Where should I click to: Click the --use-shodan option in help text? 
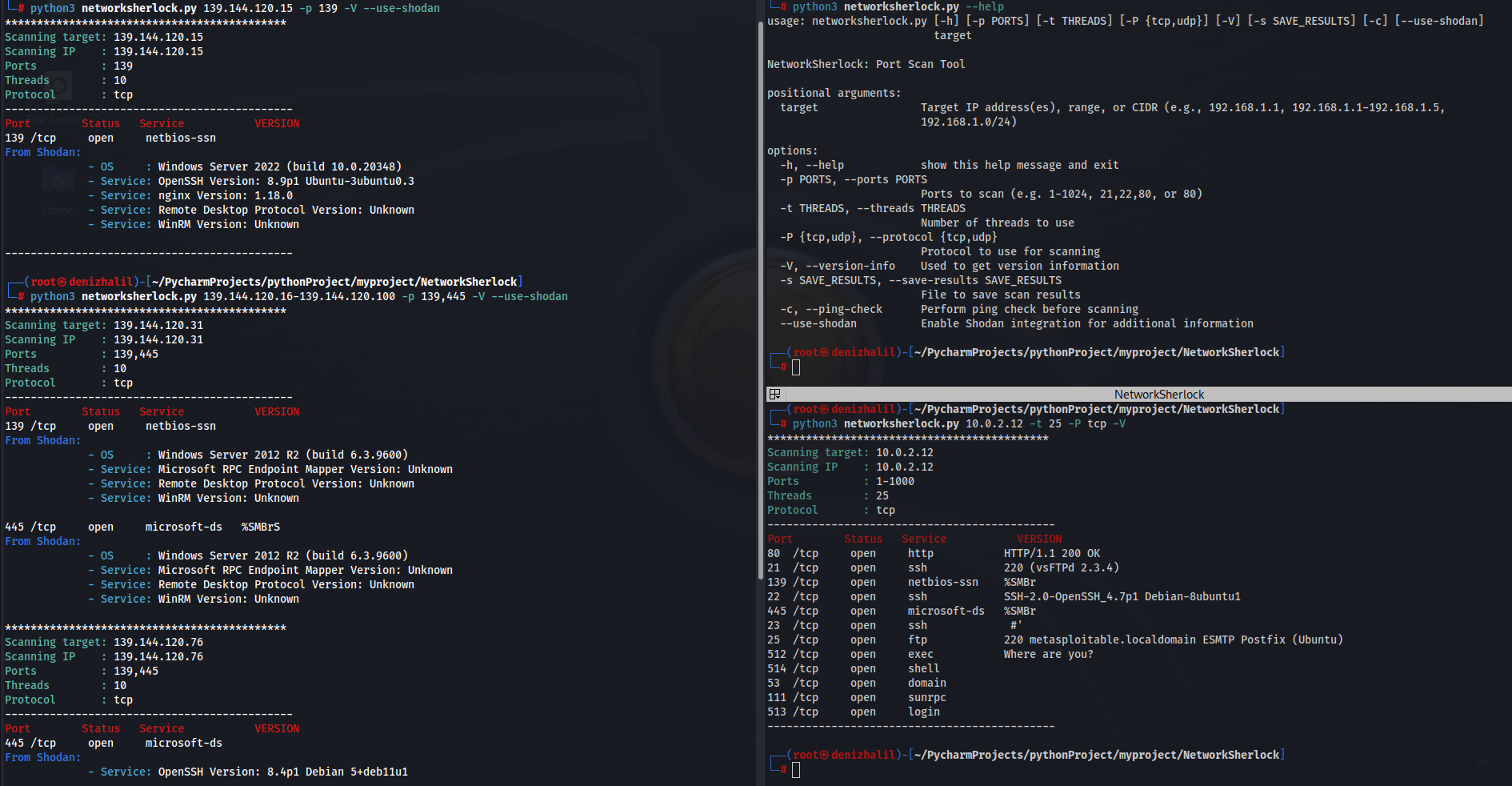tap(824, 323)
